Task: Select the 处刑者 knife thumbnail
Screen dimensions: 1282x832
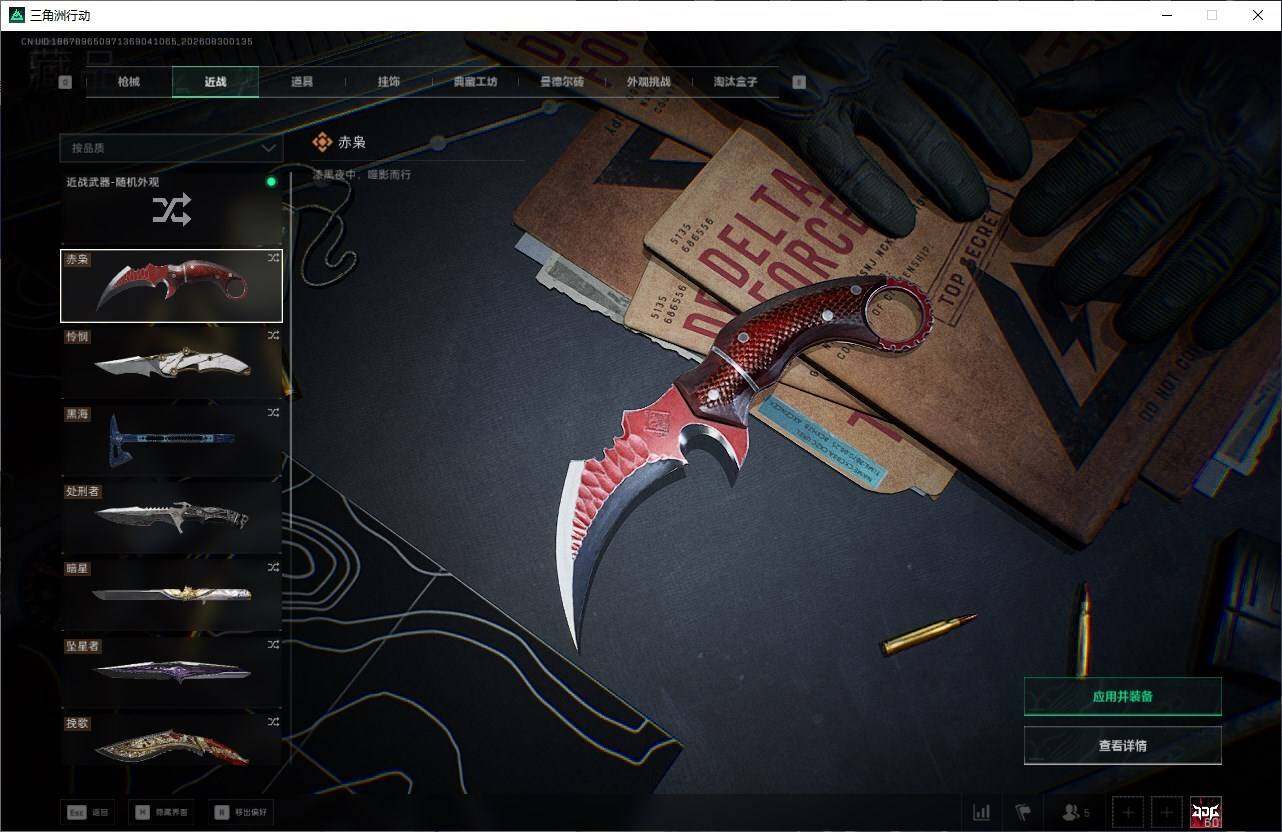Action: [171, 517]
